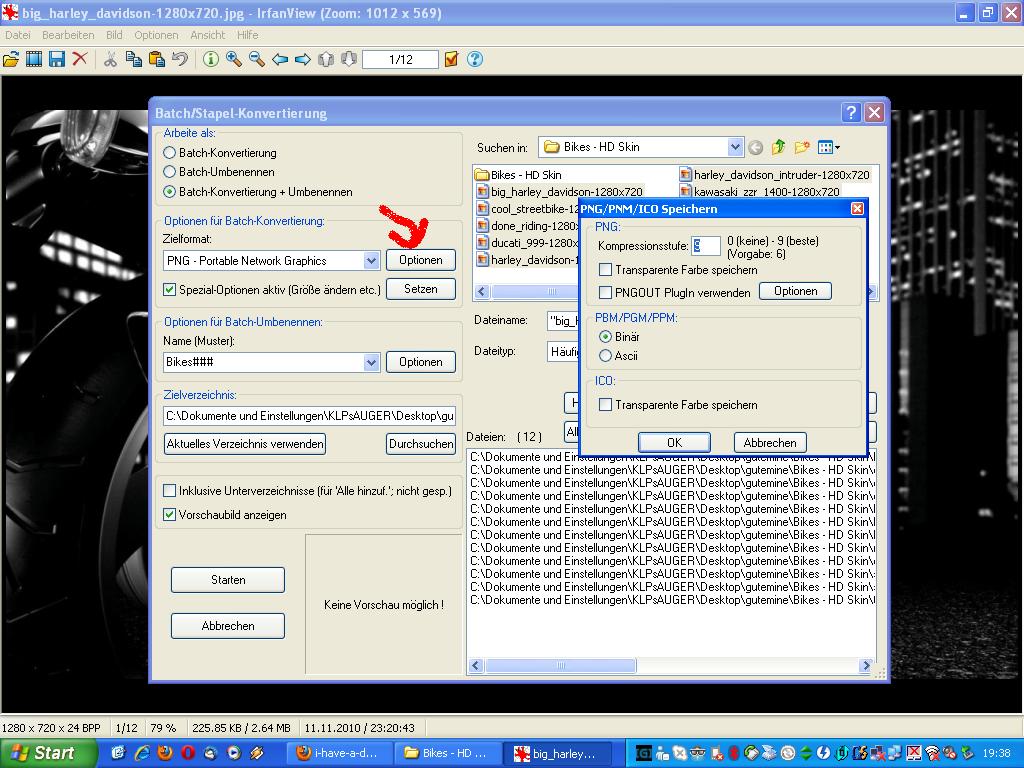This screenshot has height=768, width=1024.
Task: Open the Datei menu
Action: (18, 35)
